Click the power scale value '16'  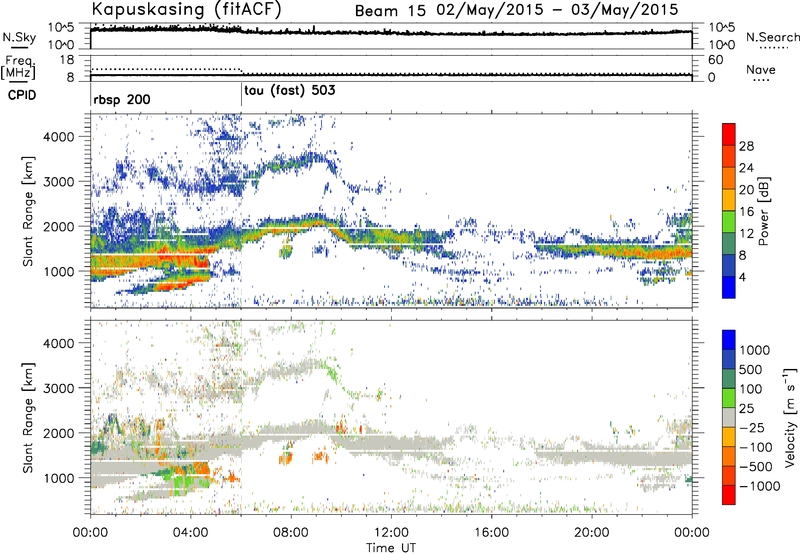[x=746, y=212]
